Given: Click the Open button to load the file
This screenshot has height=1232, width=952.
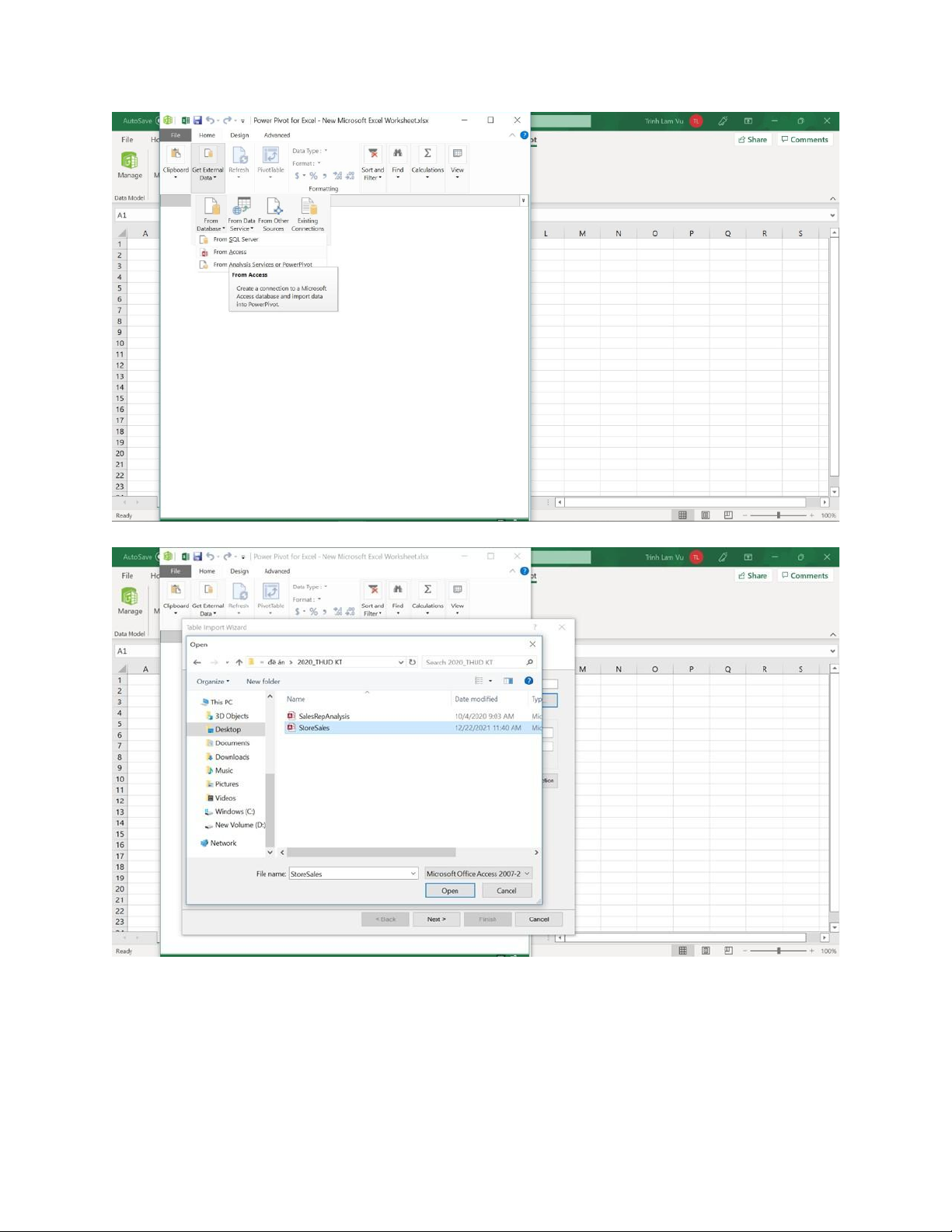Looking at the screenshot, I should [450, 891].
